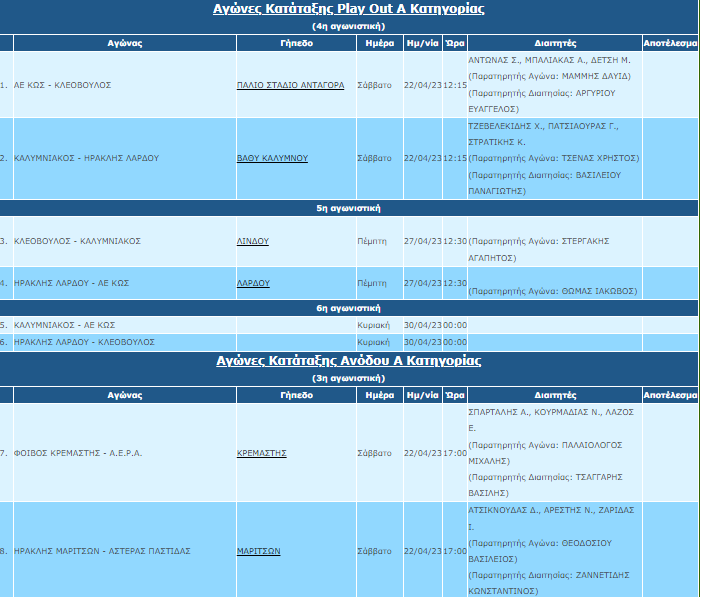Click the ΚΑΛΥΜΝΙΑΚΟΣ - ΑΕ ΚΩΣ match entry
Image resolution: width=702 pixels, height=597 pixels.
(x=65, y=325)
